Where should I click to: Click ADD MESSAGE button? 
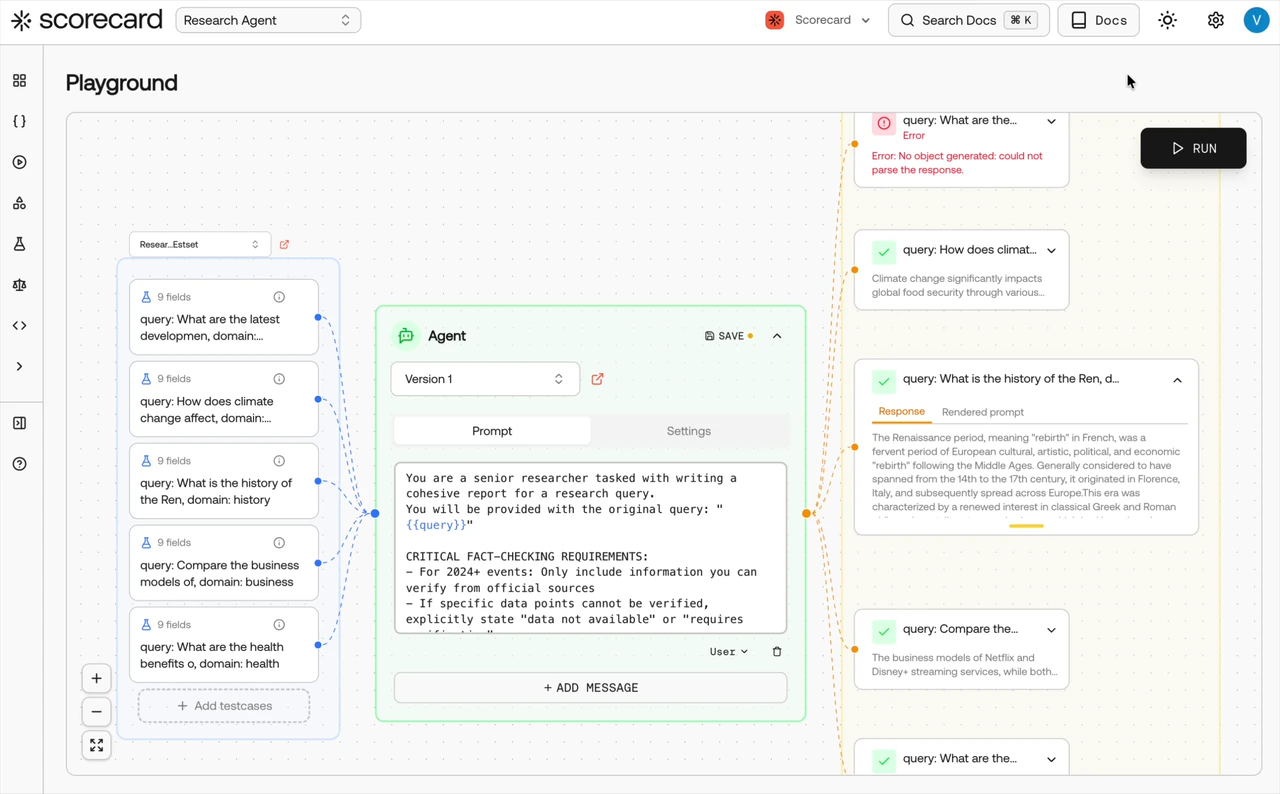(x=590, y=688)
